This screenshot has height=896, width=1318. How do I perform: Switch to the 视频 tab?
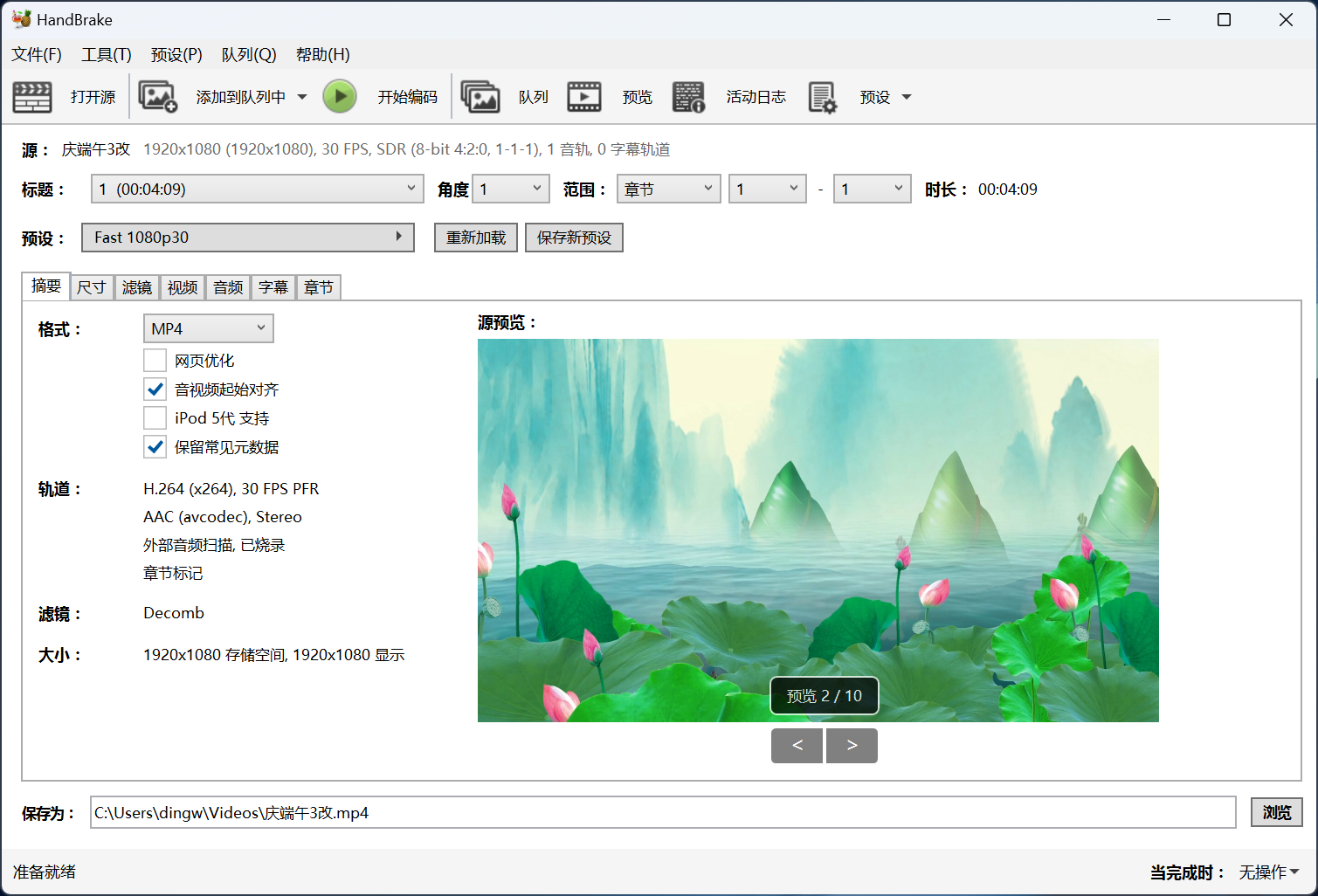pyautogui.click(x=183, y=287)
